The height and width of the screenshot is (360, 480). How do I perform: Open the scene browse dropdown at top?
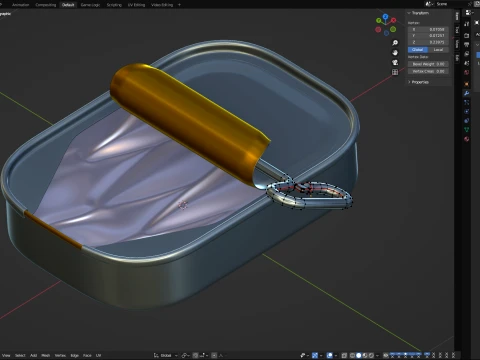(429, 4)
